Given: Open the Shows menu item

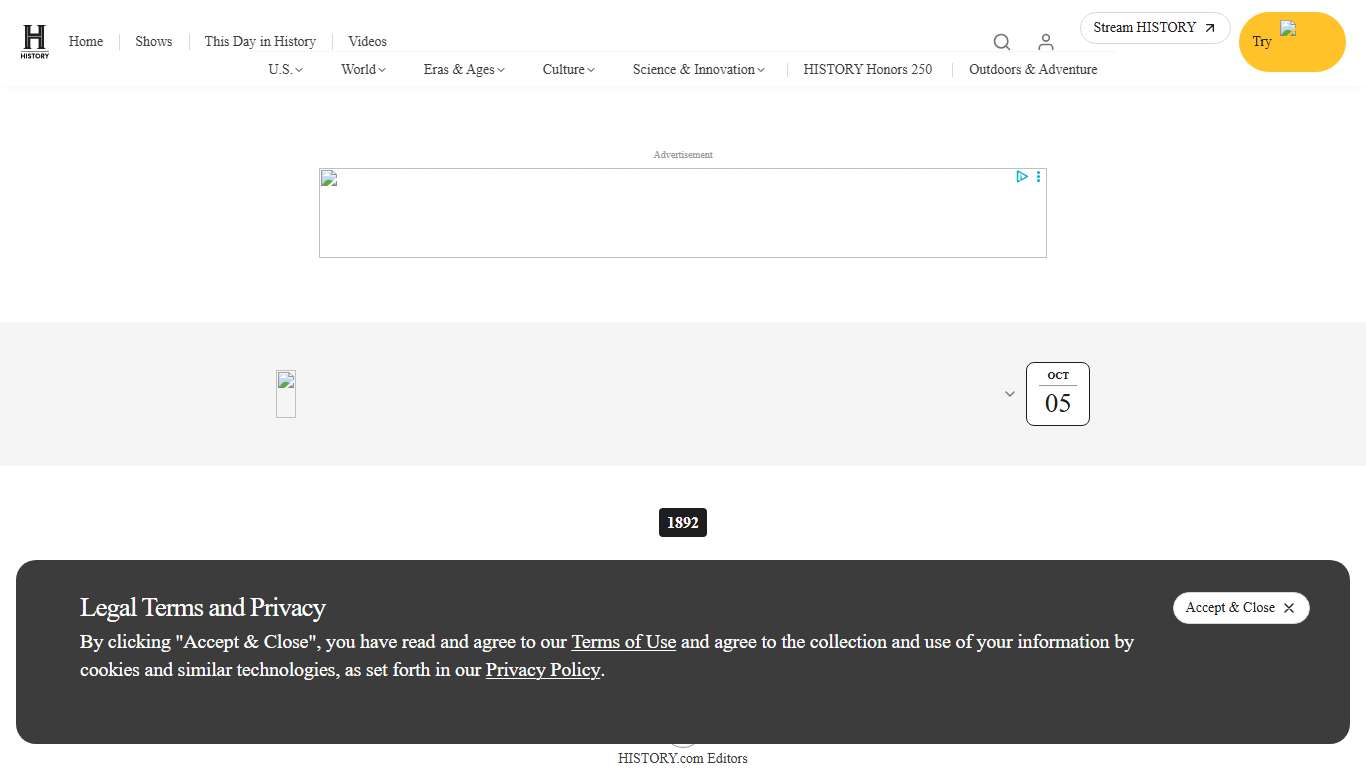Looking at the screenshot, I should pyautogui.click(x=154, y=41).
